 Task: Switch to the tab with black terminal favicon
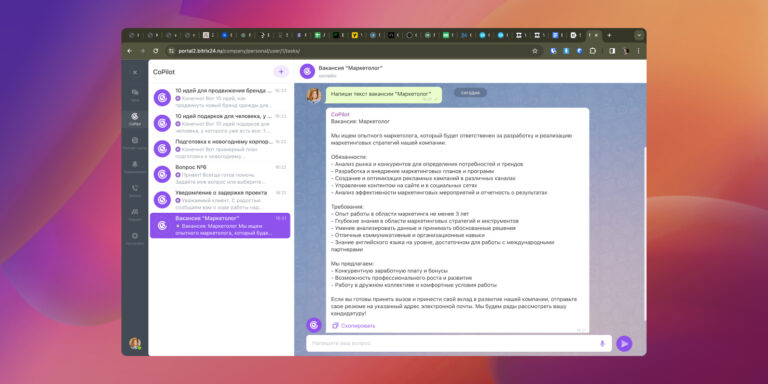tap(336, 35)
